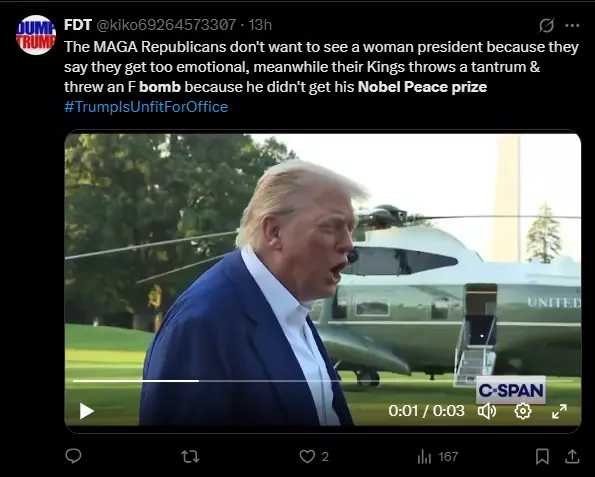
Task: View post analytics showing 167 views
Action: coord(438,457)
